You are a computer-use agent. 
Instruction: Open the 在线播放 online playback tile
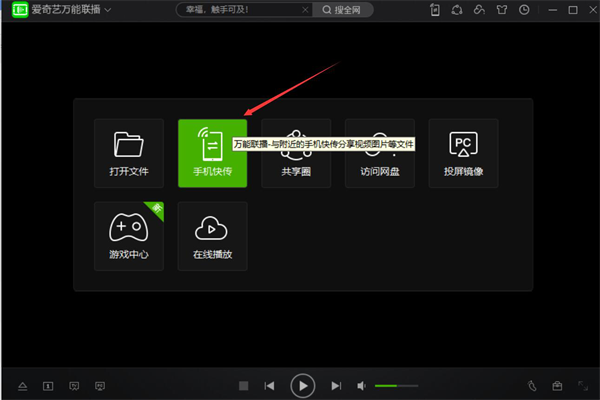coord(212,236)
